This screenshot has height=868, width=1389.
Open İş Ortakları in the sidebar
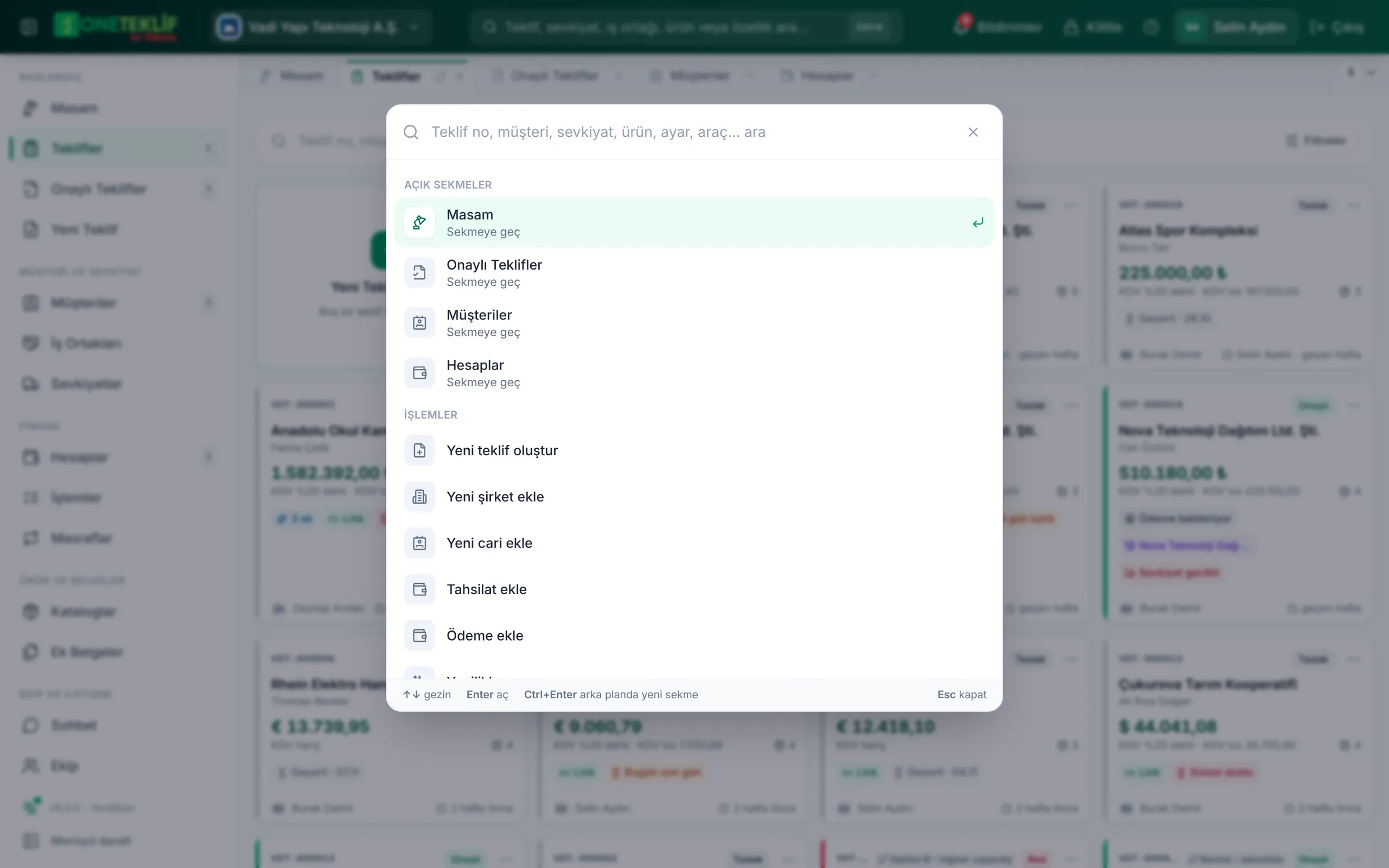118,343
